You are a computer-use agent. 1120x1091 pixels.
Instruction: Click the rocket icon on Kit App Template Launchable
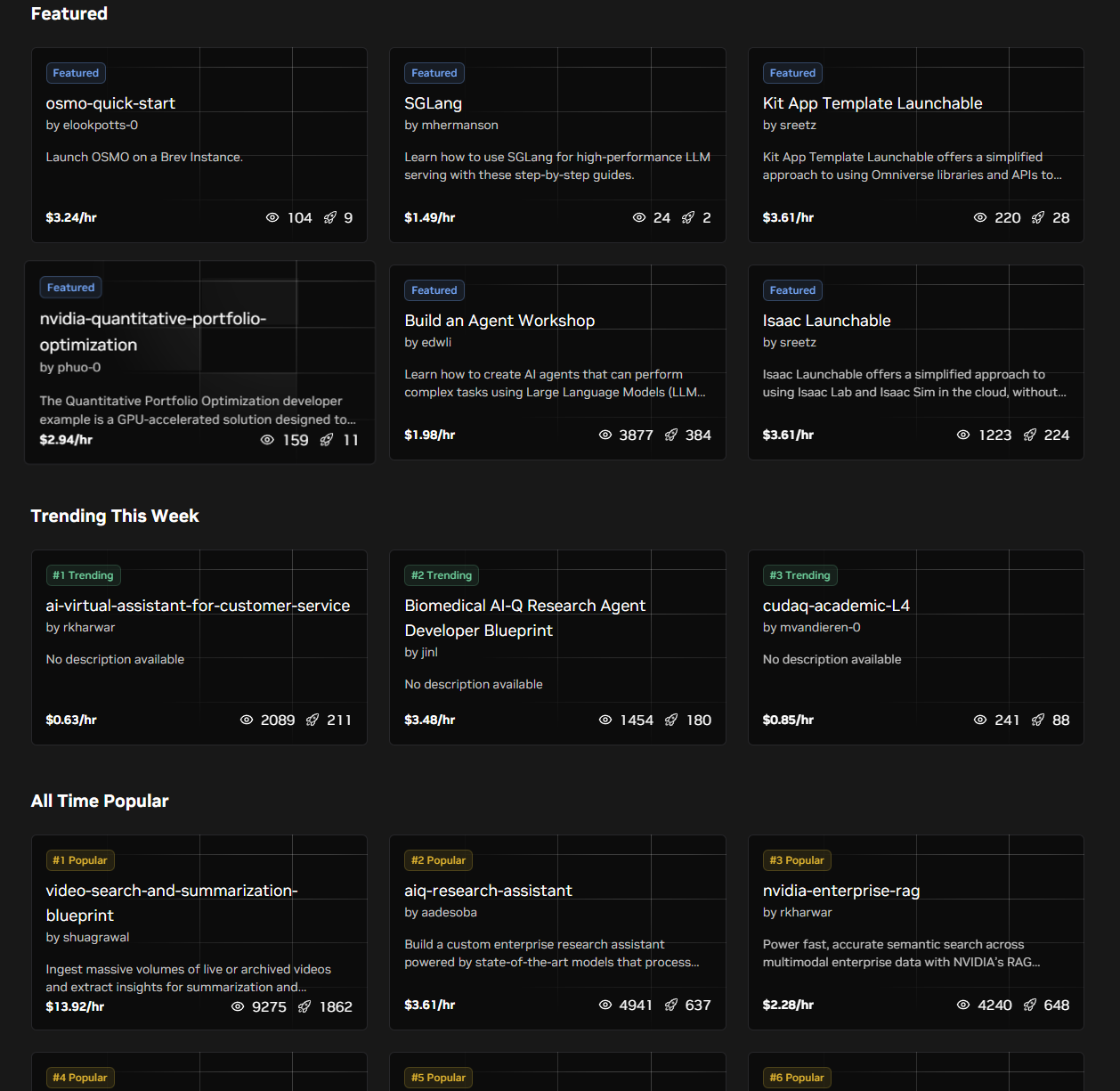[x=1038, y=217]
